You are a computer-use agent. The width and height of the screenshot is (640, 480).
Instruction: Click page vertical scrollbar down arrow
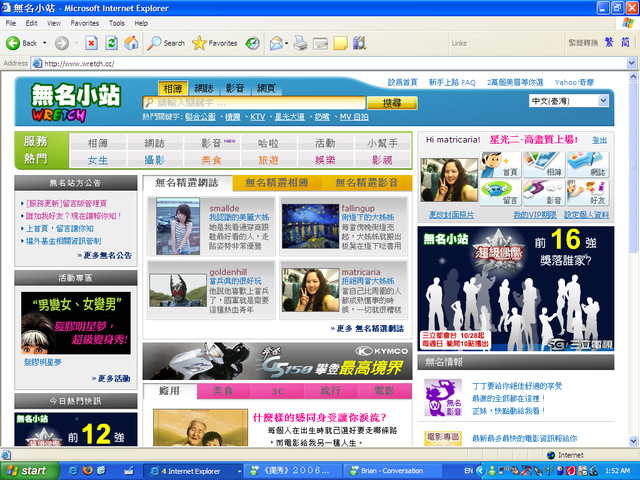[x=633, y=441]
